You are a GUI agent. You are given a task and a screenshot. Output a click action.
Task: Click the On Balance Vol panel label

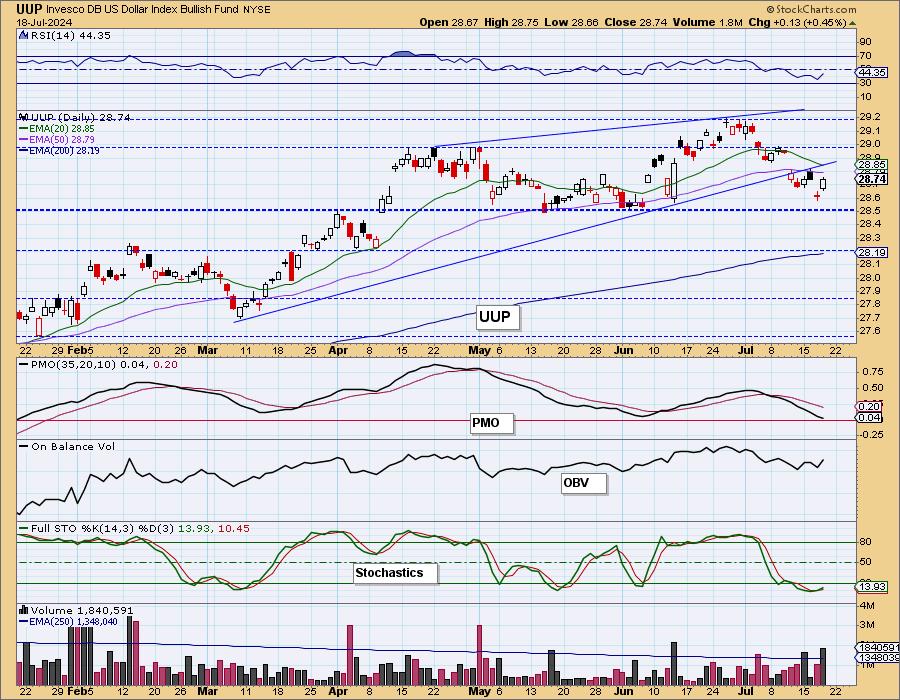[x=73, y=446]
